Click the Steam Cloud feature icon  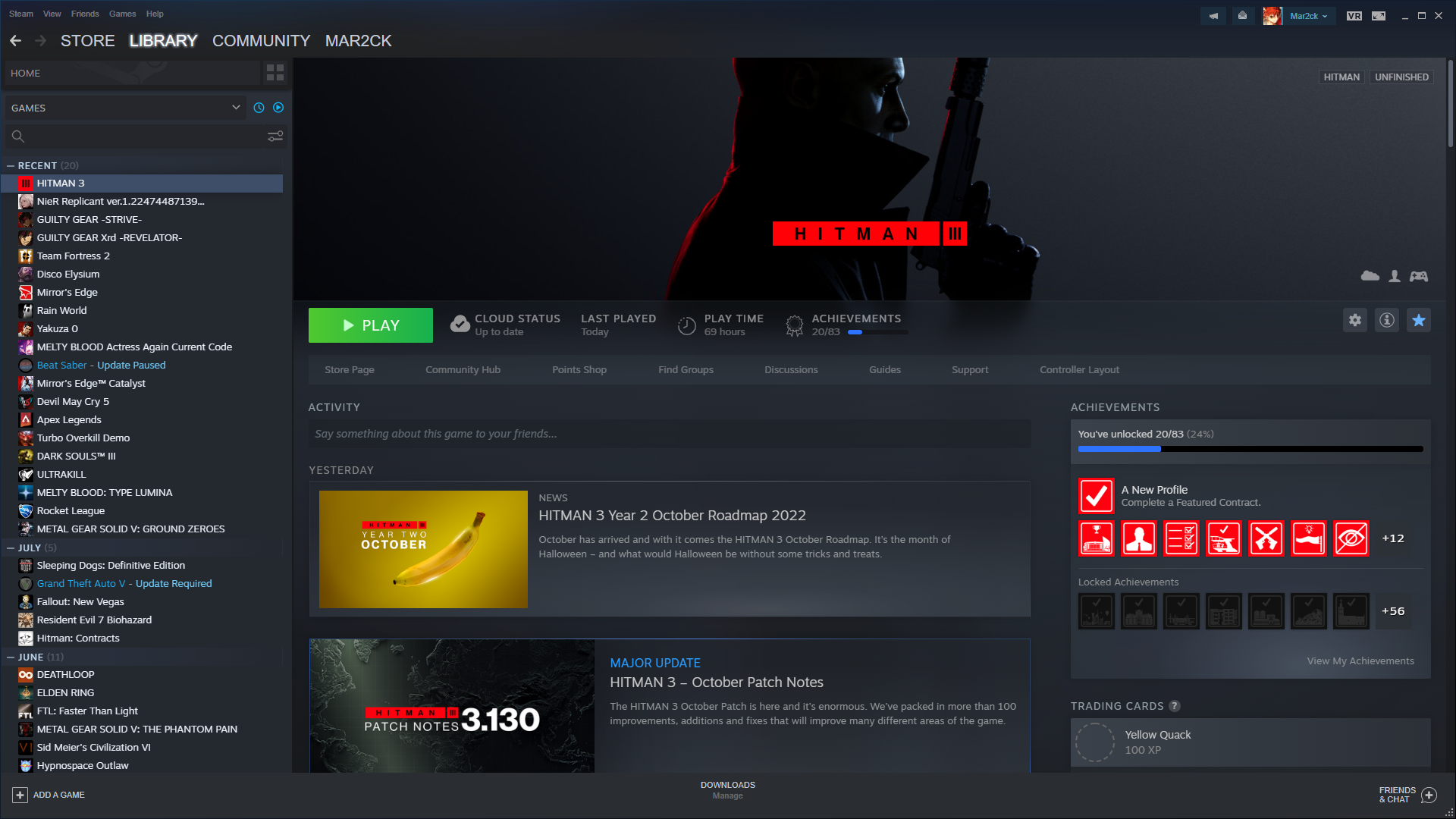tap(1370, 276)
